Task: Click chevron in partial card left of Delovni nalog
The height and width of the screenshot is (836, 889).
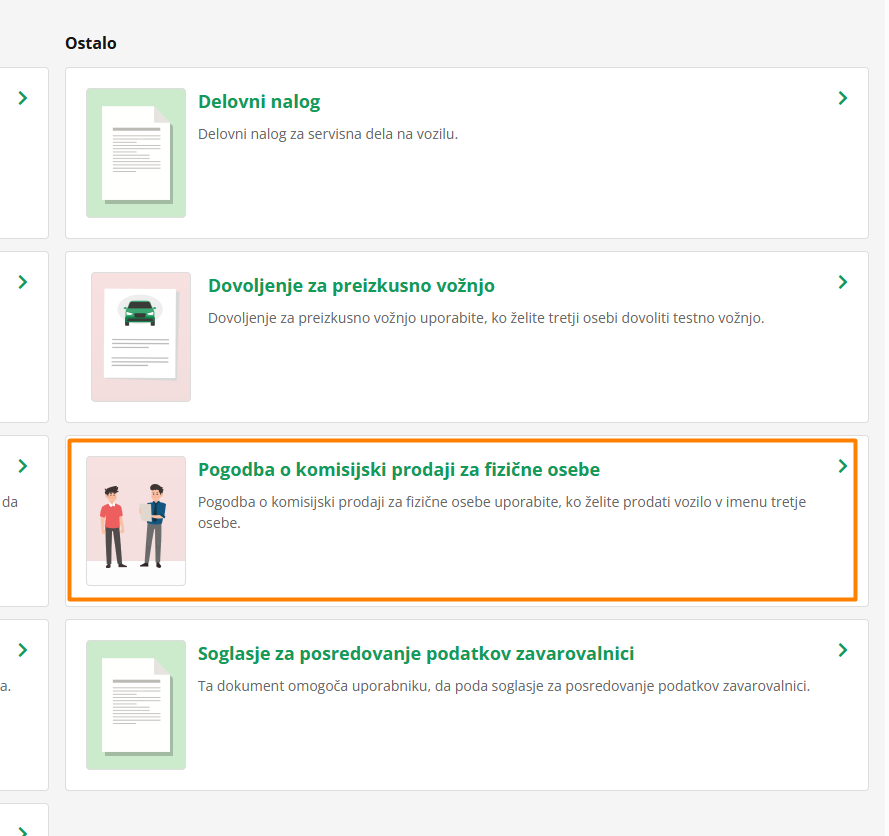Action: [23, 98]
